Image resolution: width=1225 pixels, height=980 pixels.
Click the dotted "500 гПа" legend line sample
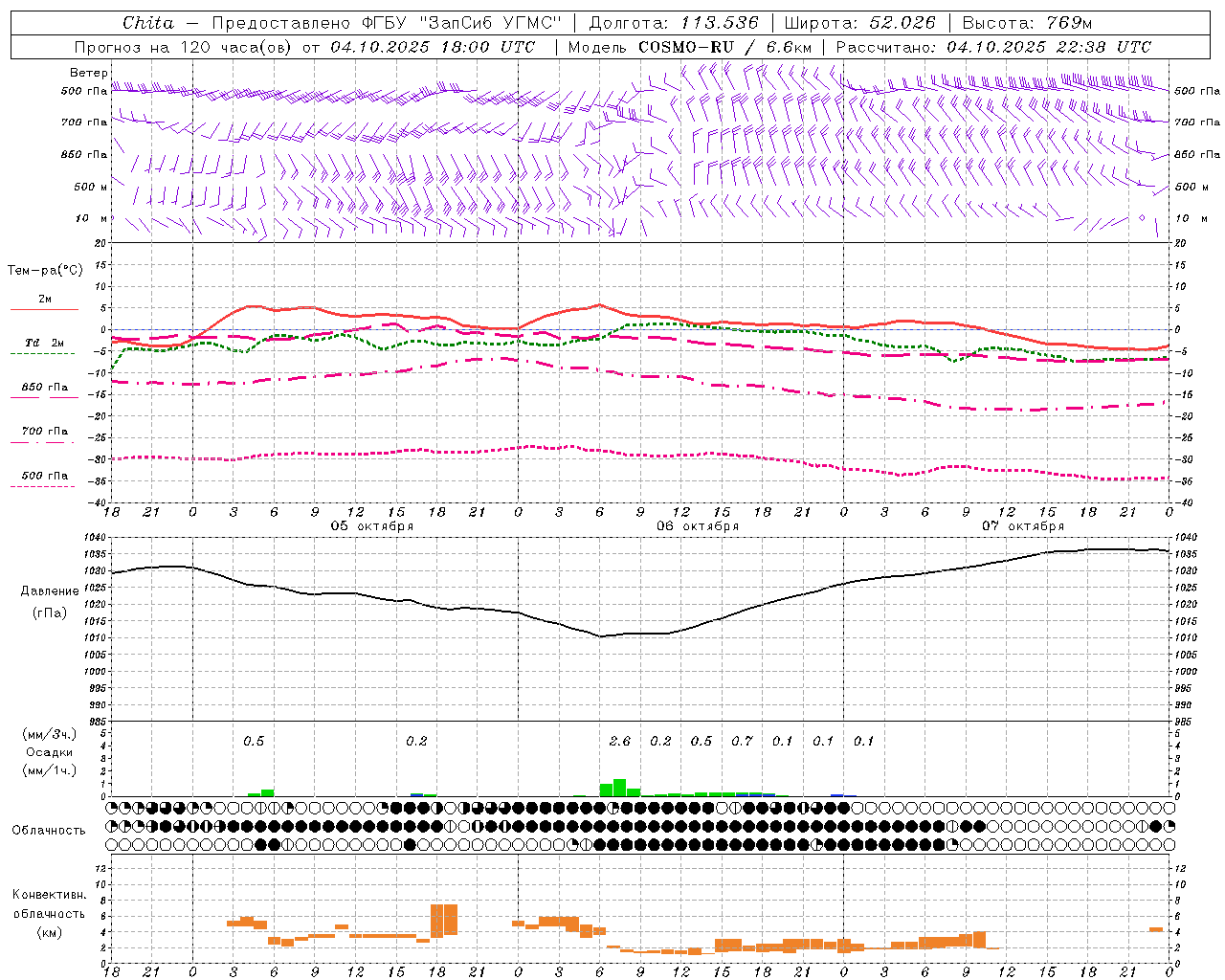[x=42, y=486]
